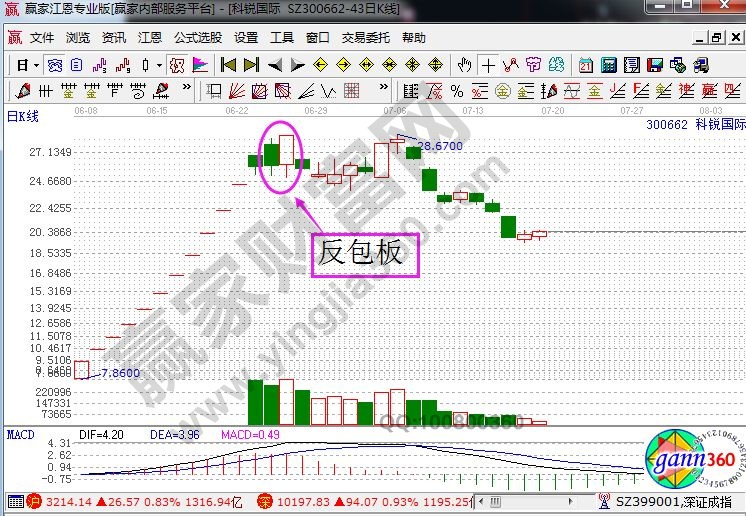The image size is (746, 516).
Task: Open the 交易委托 menu
Action: point(366,38)
